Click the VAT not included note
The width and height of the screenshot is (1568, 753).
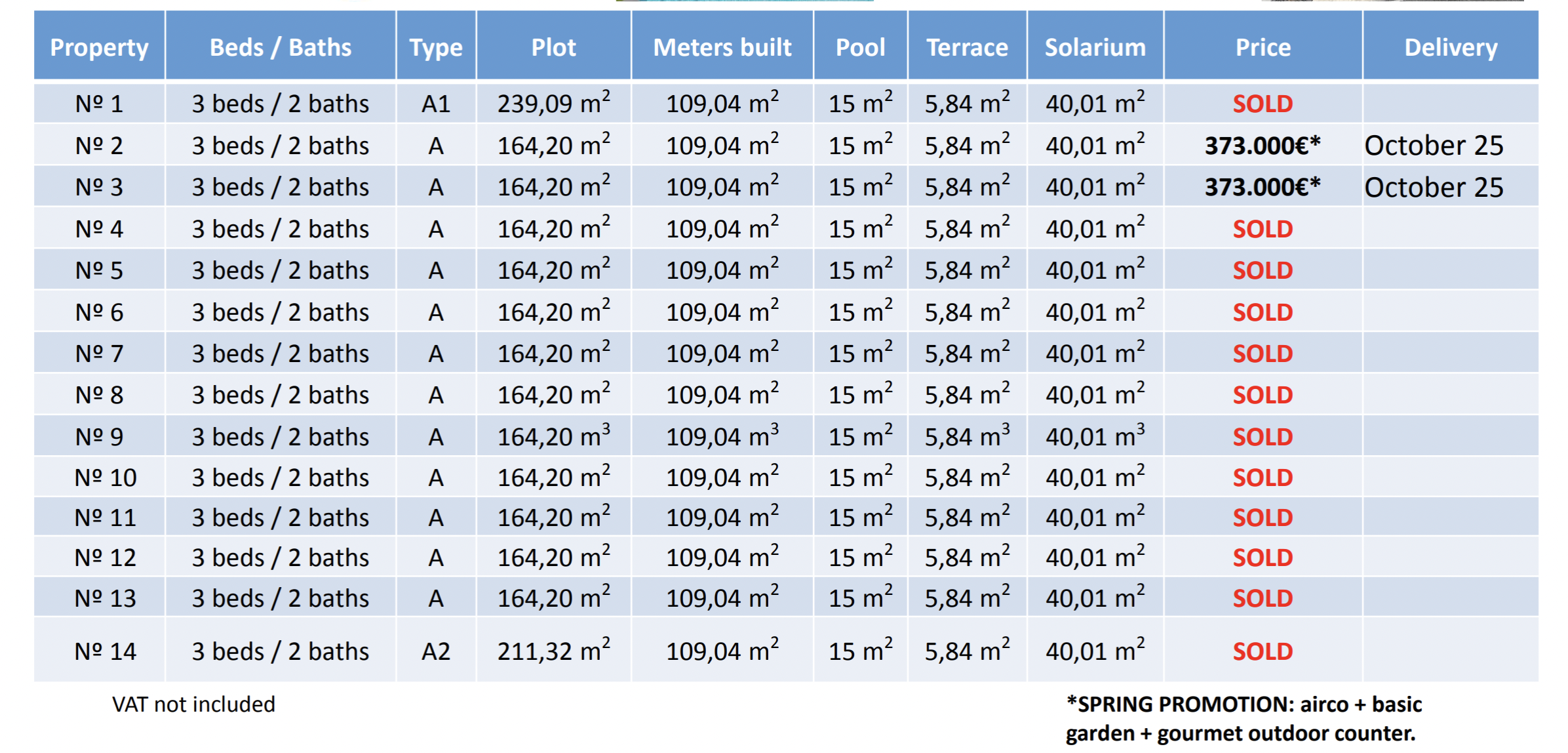pyautogui.click(x=193, y=704)
